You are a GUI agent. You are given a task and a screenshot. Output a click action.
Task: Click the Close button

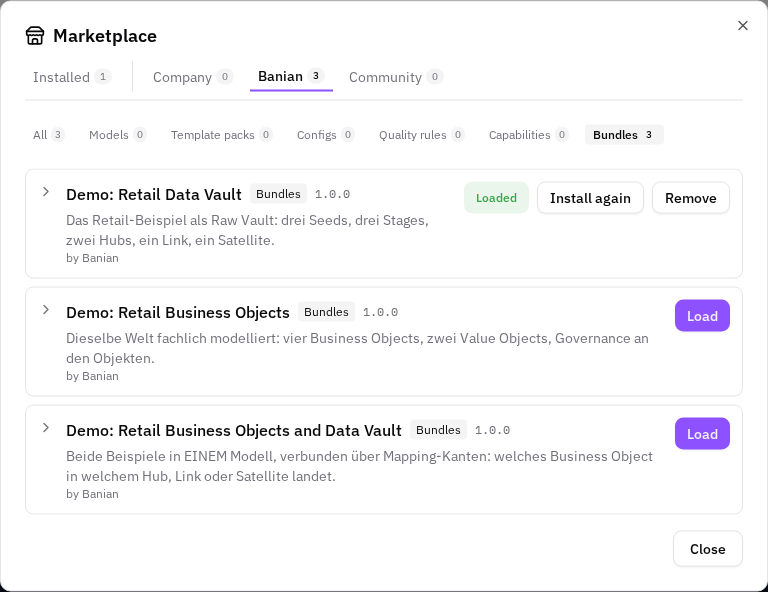tap(708, 549)
